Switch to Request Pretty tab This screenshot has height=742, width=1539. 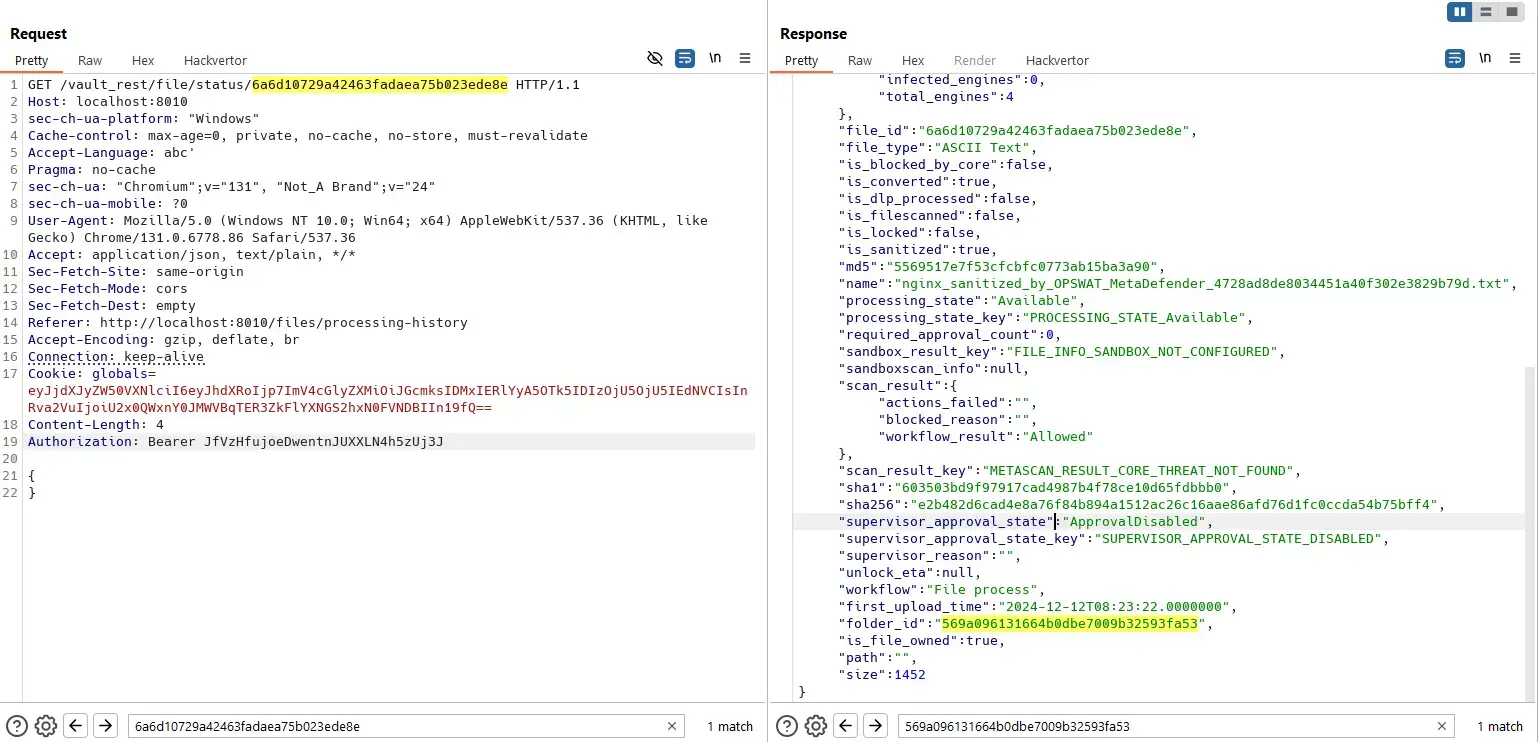(31, 61)
